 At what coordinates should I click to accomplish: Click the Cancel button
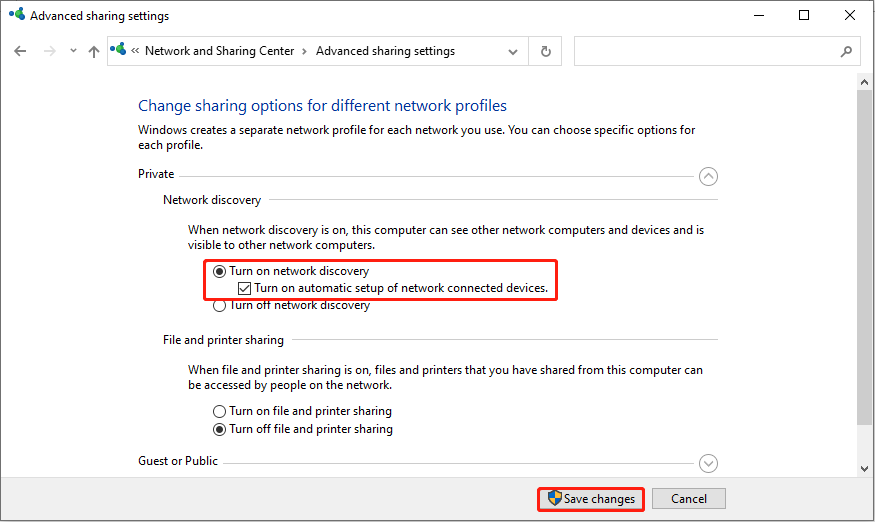(x=688, y=499)
